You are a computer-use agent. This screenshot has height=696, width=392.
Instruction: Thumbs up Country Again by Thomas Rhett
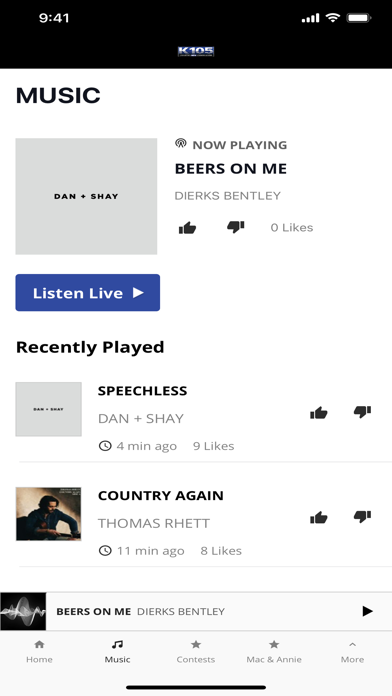click(x=318, y=517)
